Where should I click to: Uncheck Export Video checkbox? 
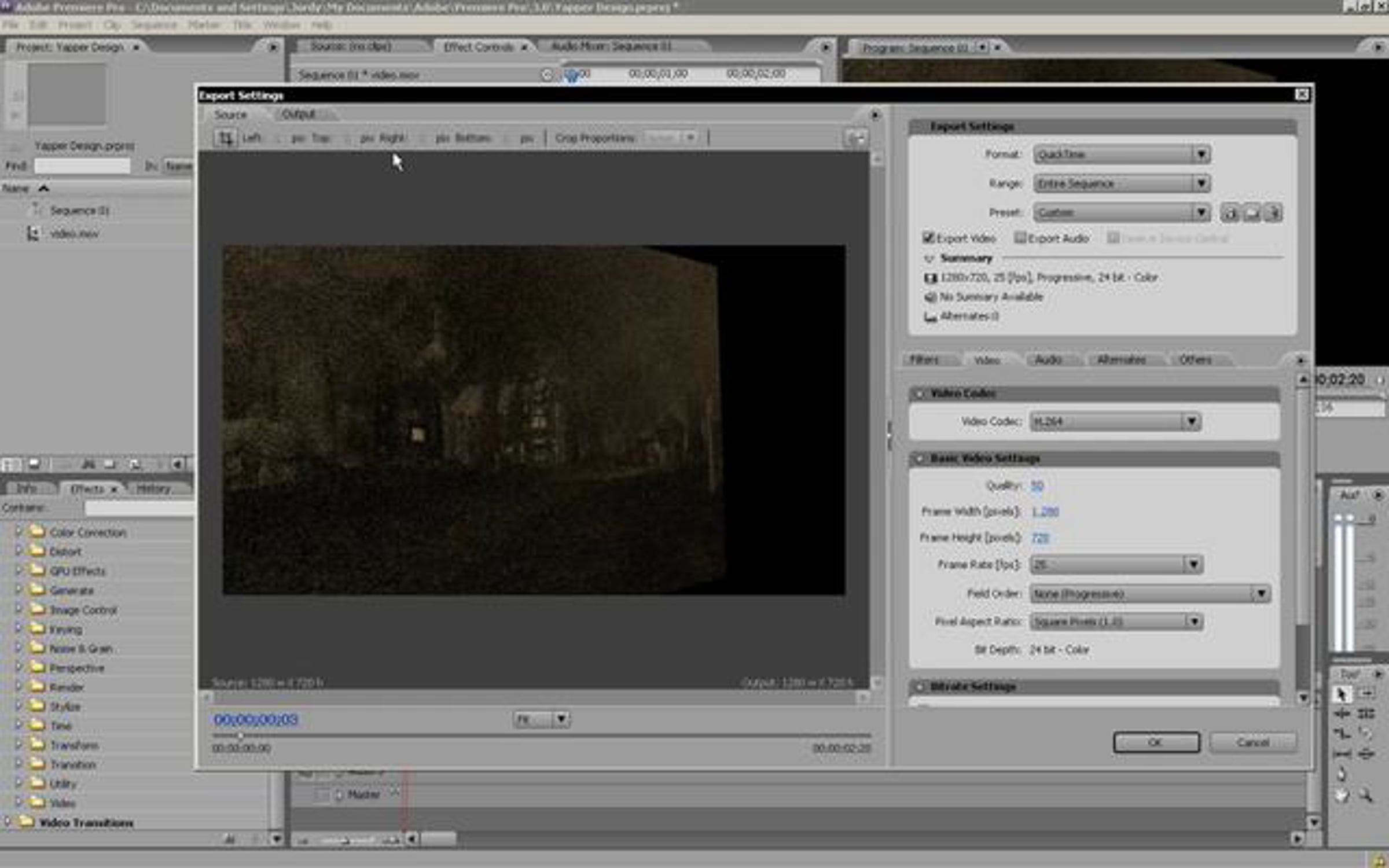[928, 238]
